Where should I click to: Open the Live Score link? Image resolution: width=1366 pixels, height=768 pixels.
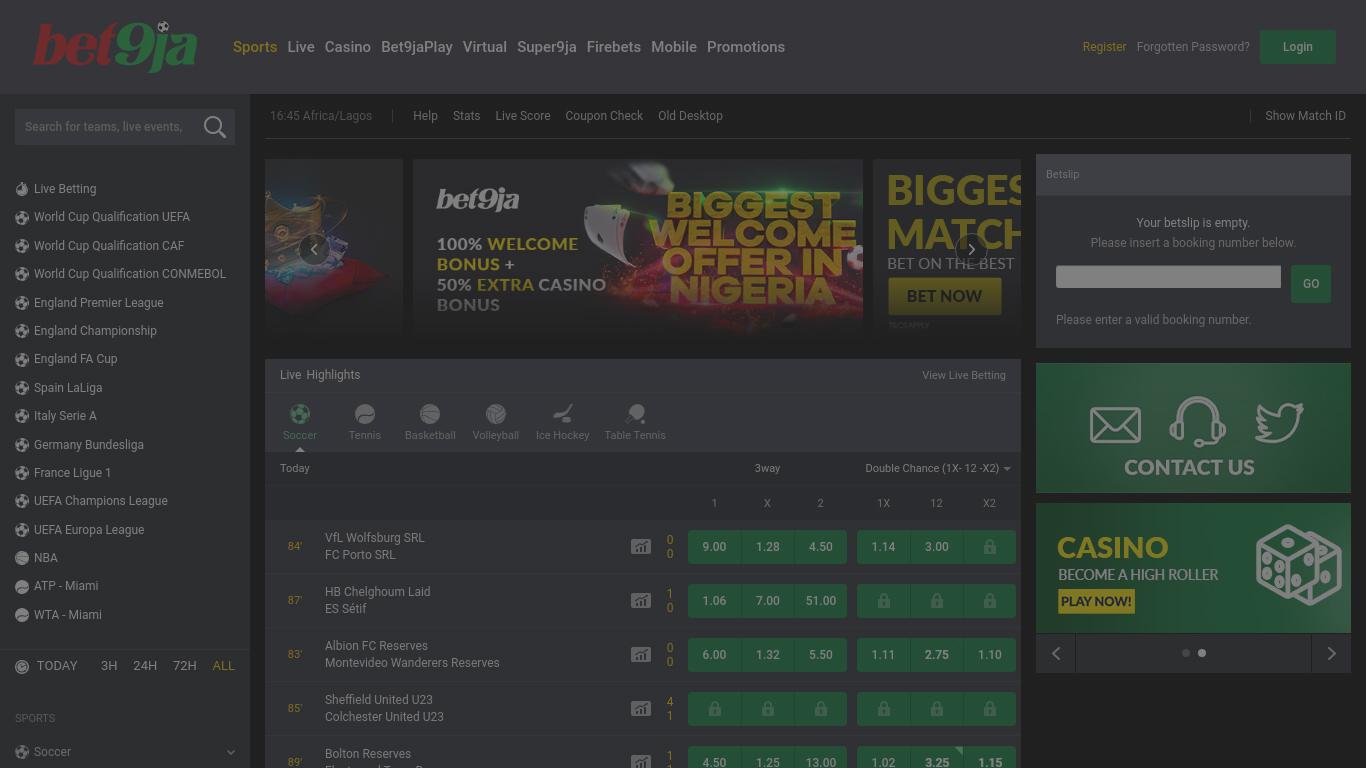523,116
